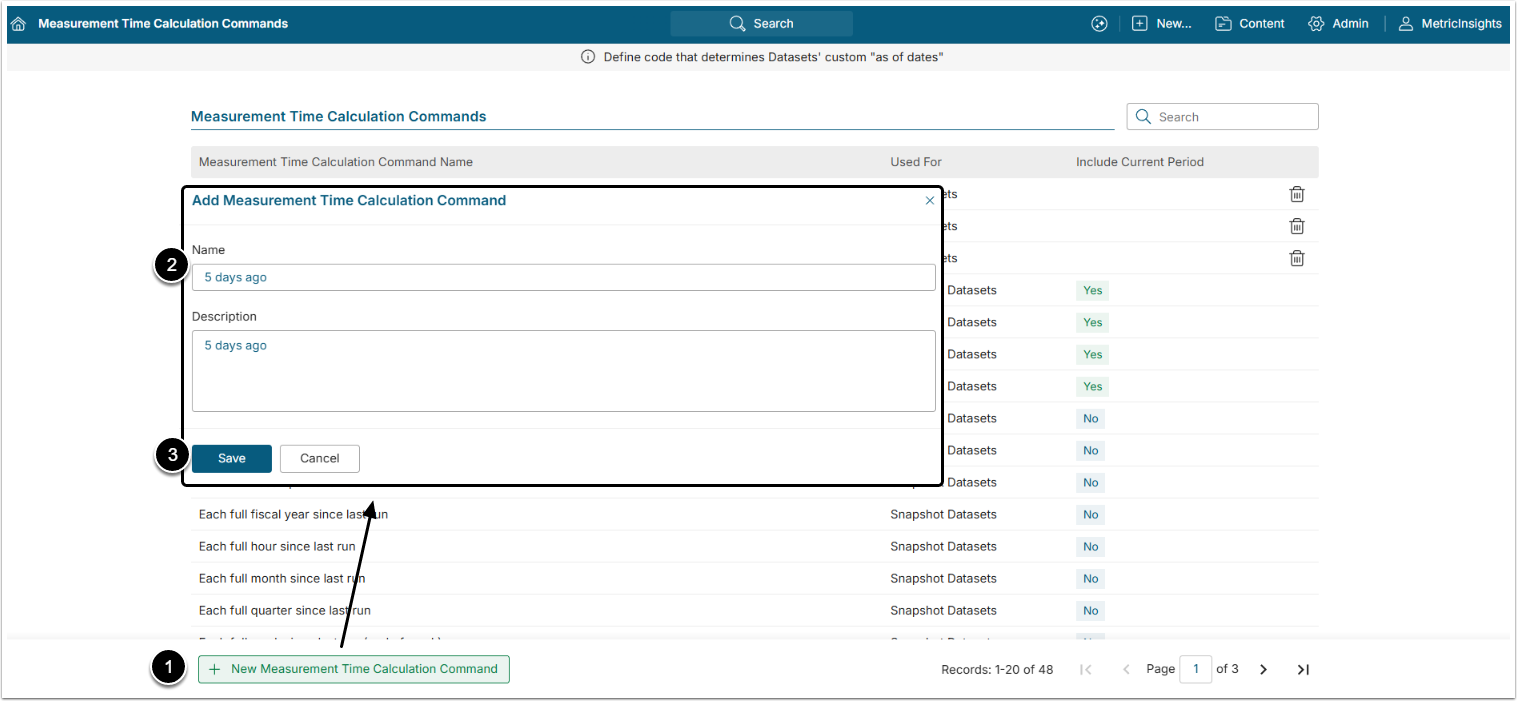Screen dimensions: 1517x701
Task: Jump to the last page icon
Action: tap(1303, 669)
